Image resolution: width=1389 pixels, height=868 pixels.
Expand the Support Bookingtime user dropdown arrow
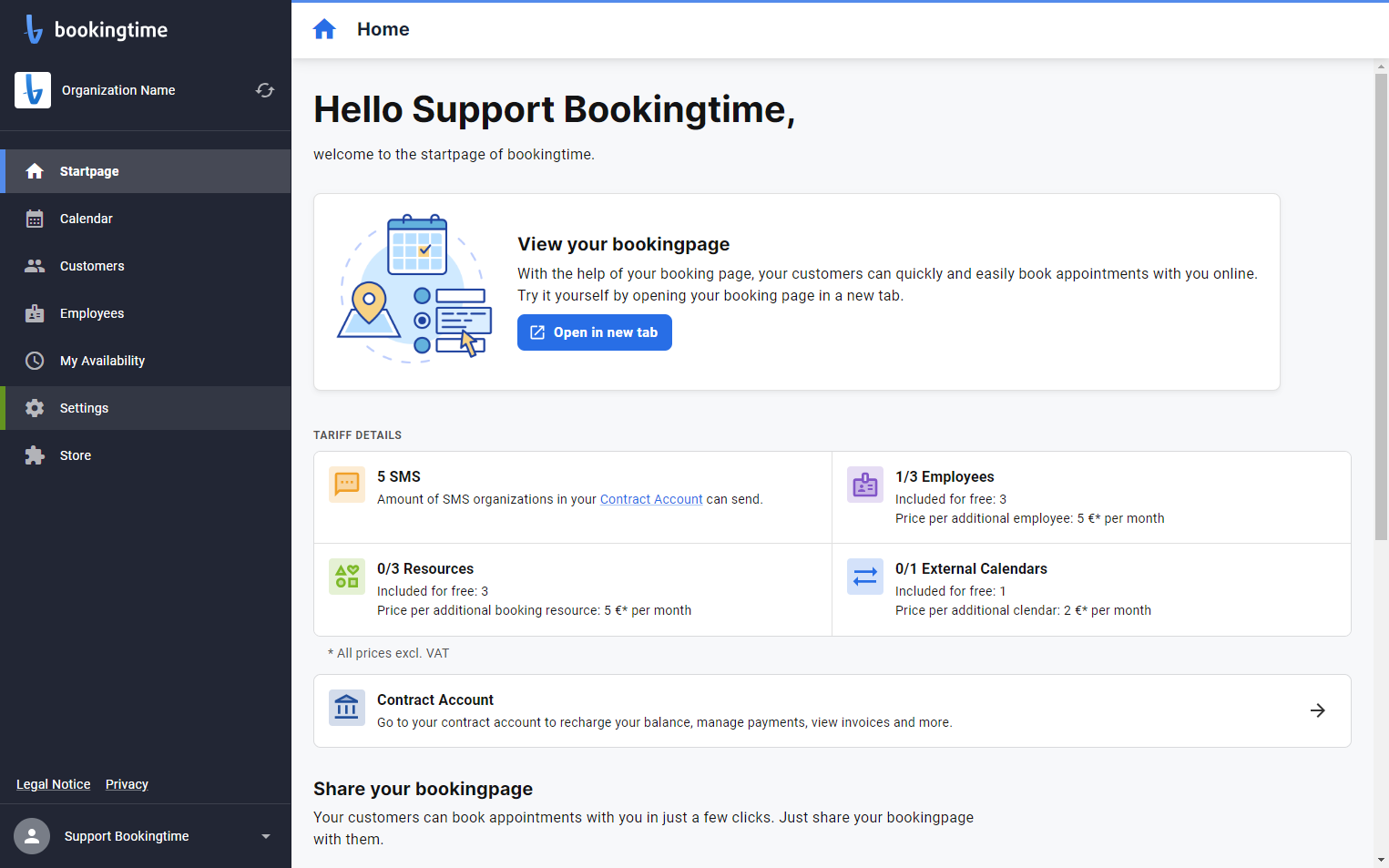click(x=266, y=836)
